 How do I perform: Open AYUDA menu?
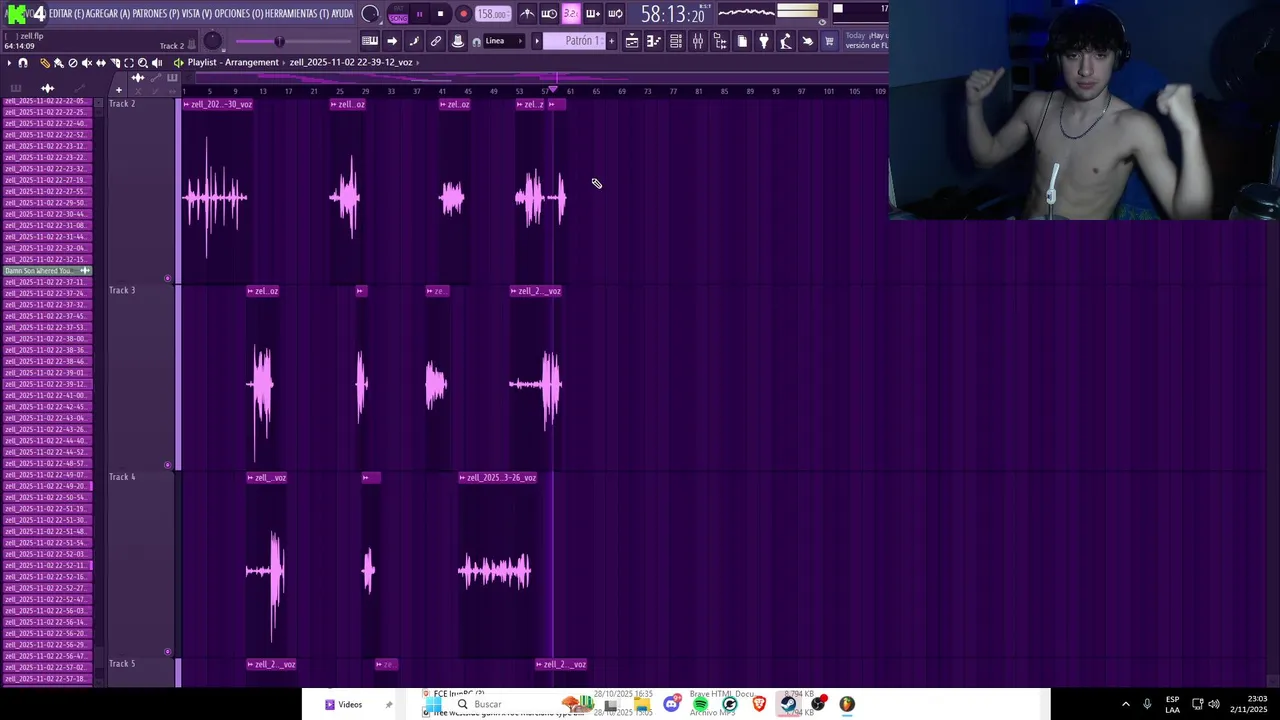coord(342,14)
